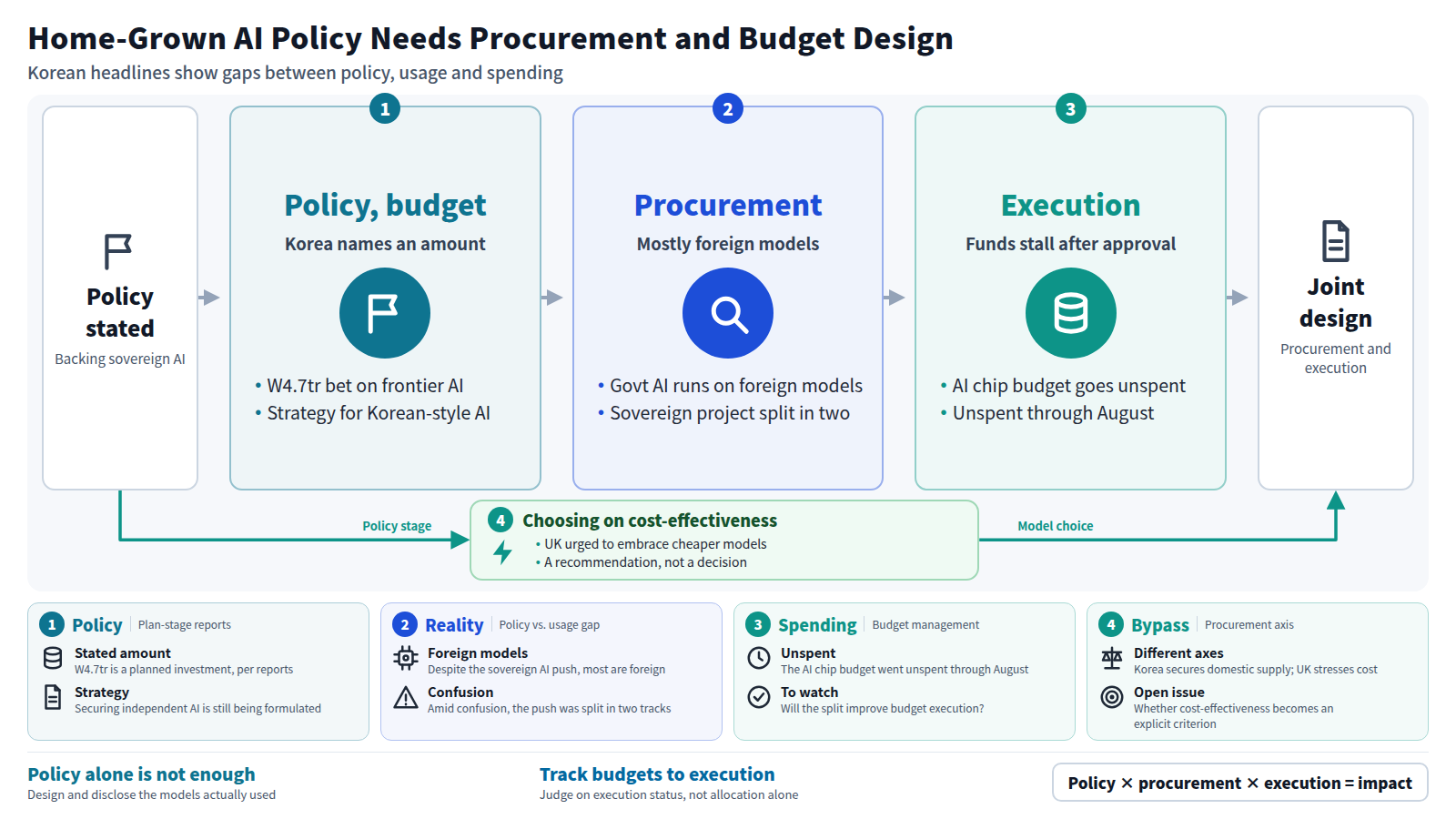Click the database icon beside Stated amount
Screen dimensions: 1456x819
[53, 658]
